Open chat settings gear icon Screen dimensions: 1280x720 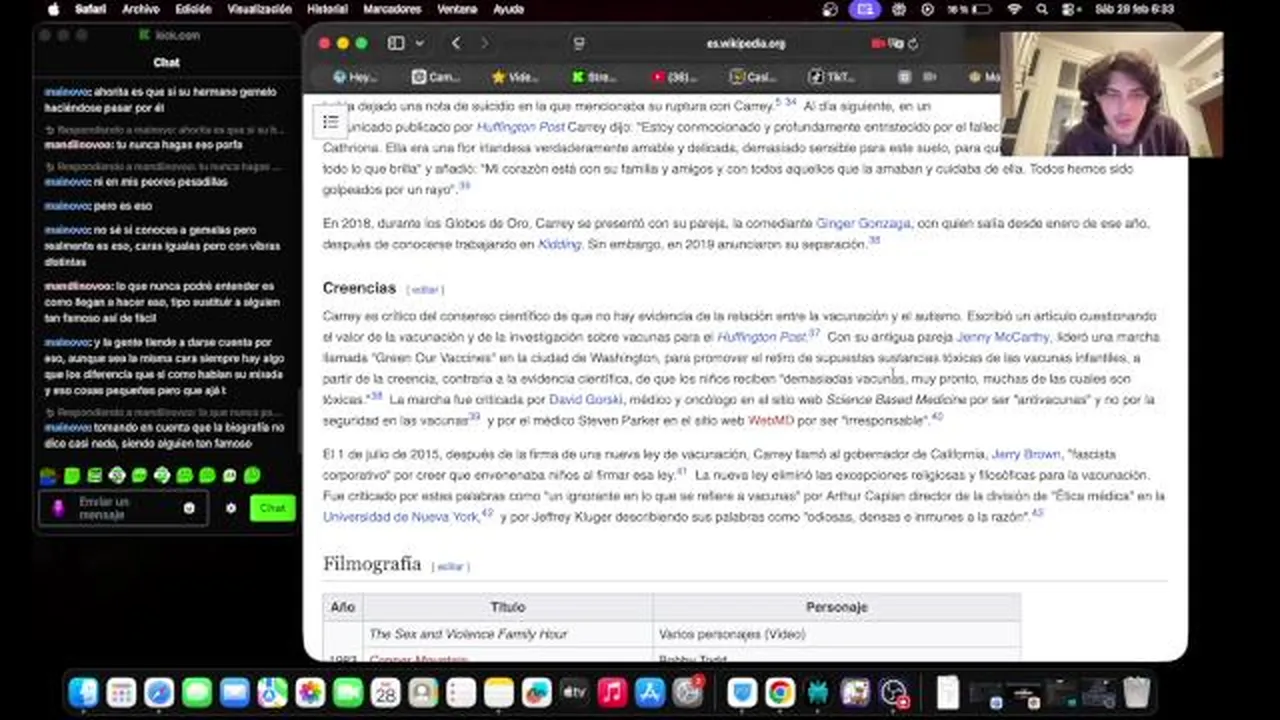(x=231, y=508)
